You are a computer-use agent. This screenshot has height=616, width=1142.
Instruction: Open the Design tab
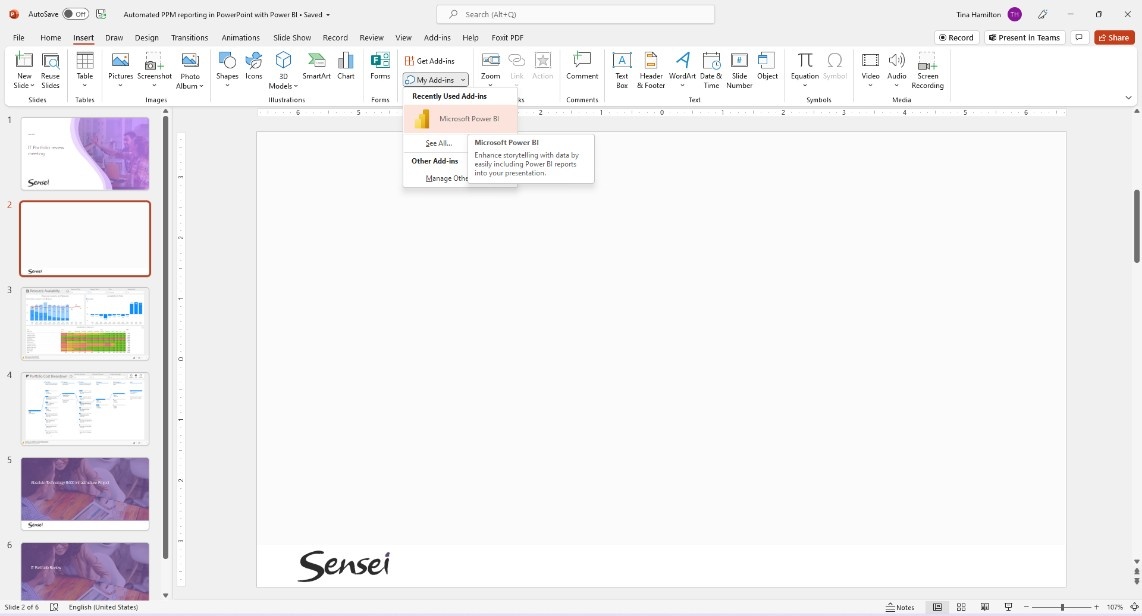[146, 38]
